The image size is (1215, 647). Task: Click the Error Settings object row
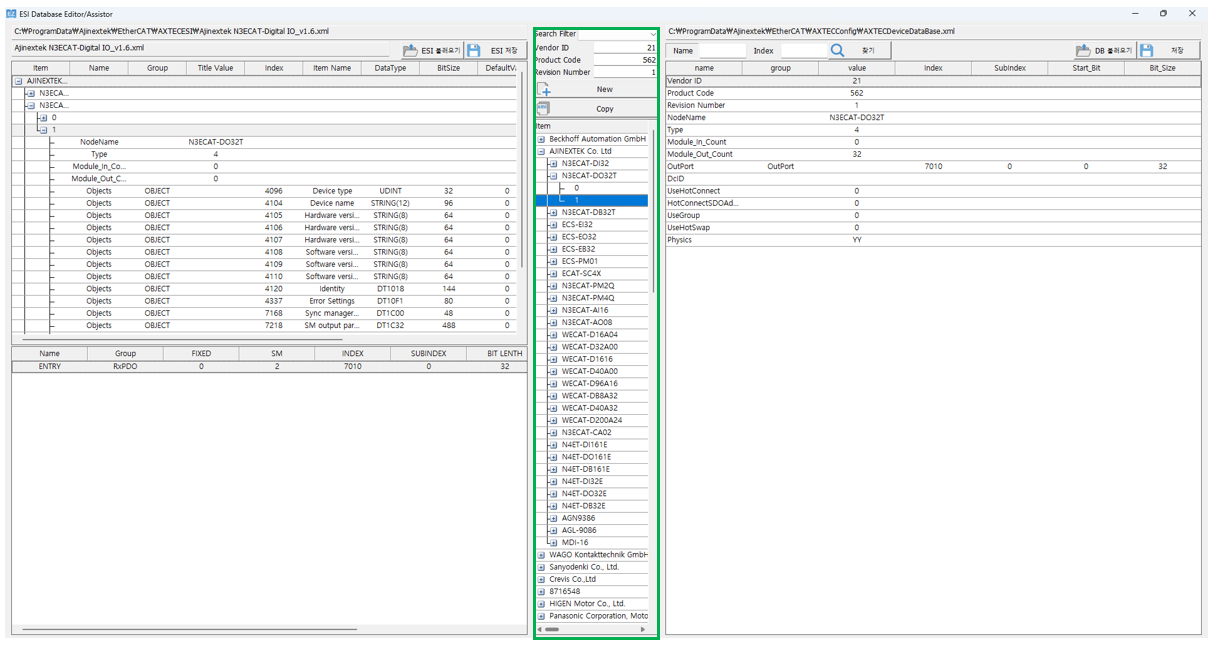pos(265,301)
